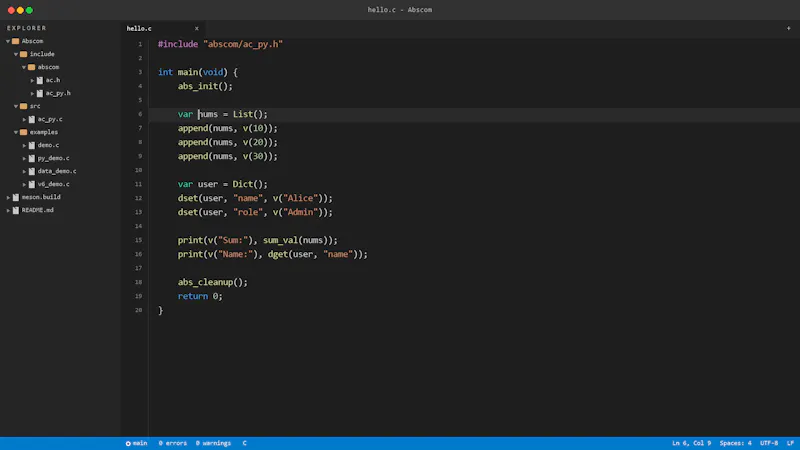Screen dimensions: 800x450
Task: Click the demo.c file icon
Action: [x=32, y=145]
